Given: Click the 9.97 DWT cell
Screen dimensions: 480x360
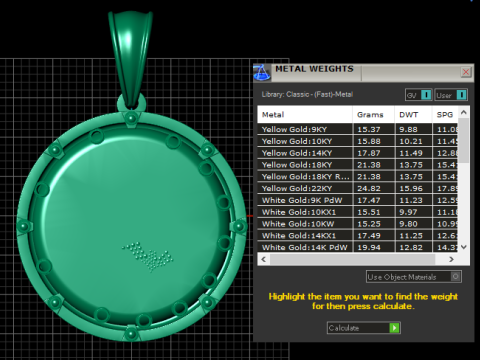Looking at the screenshot, I should pos(414,212).
